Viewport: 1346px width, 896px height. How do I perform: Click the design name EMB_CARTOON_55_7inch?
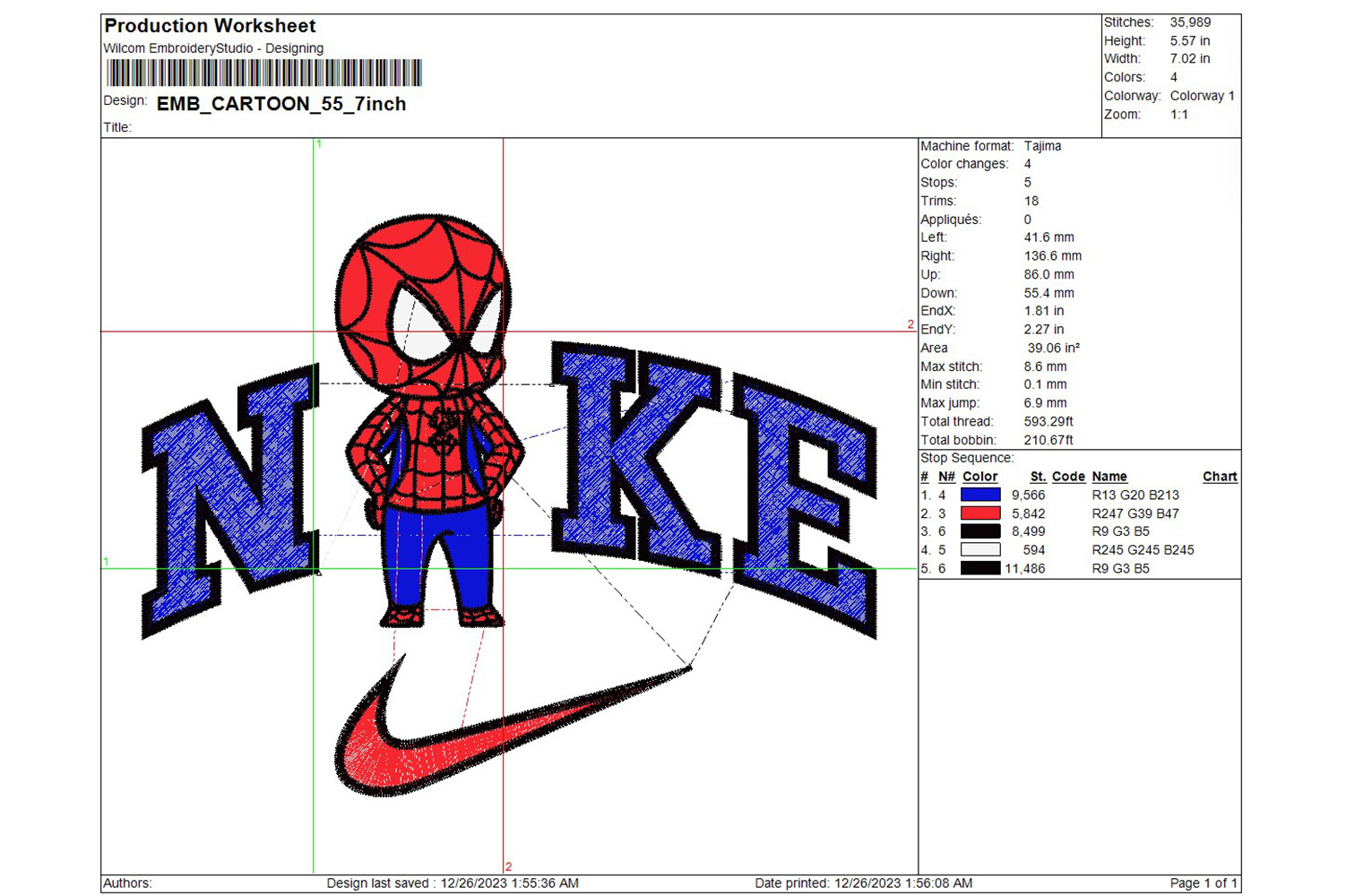point(281,104)
